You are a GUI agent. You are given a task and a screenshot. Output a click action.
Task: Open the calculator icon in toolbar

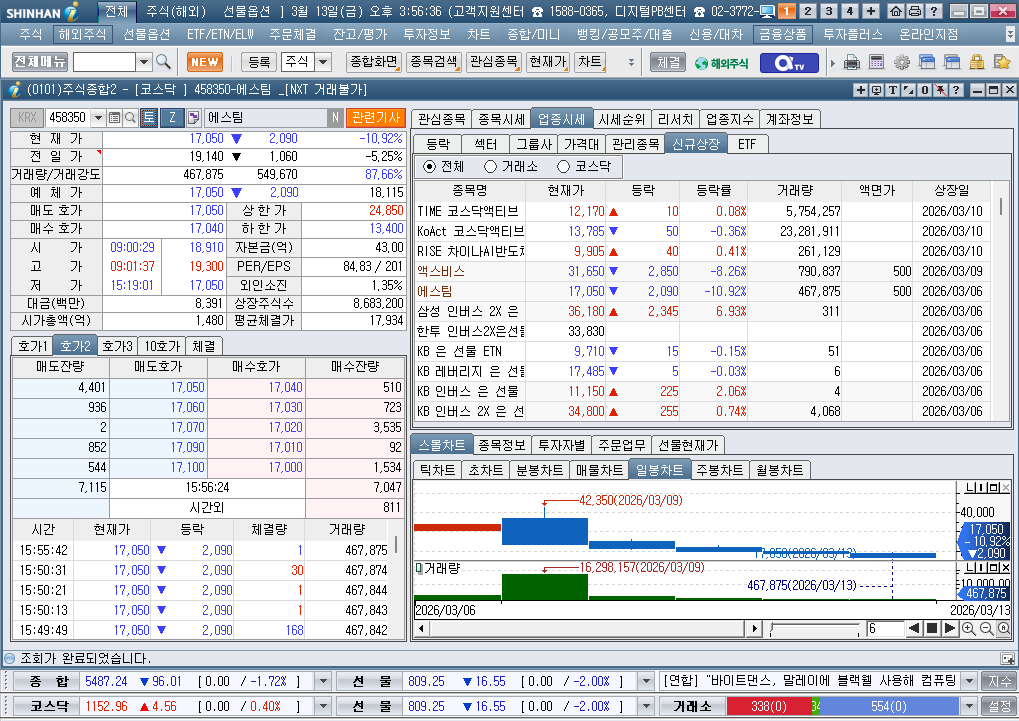[x=877, y=62]
